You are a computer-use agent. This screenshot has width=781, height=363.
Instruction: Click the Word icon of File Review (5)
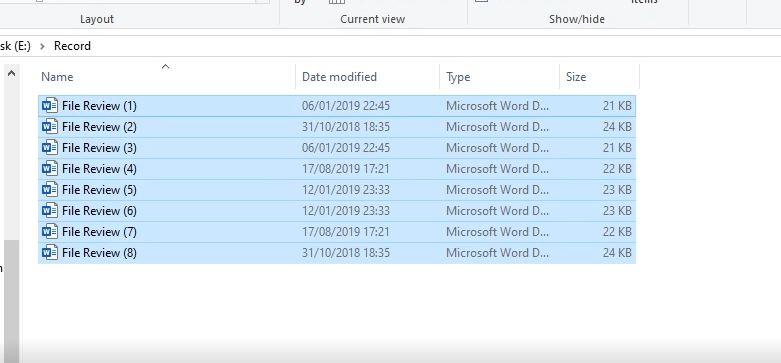coord(50,189)
